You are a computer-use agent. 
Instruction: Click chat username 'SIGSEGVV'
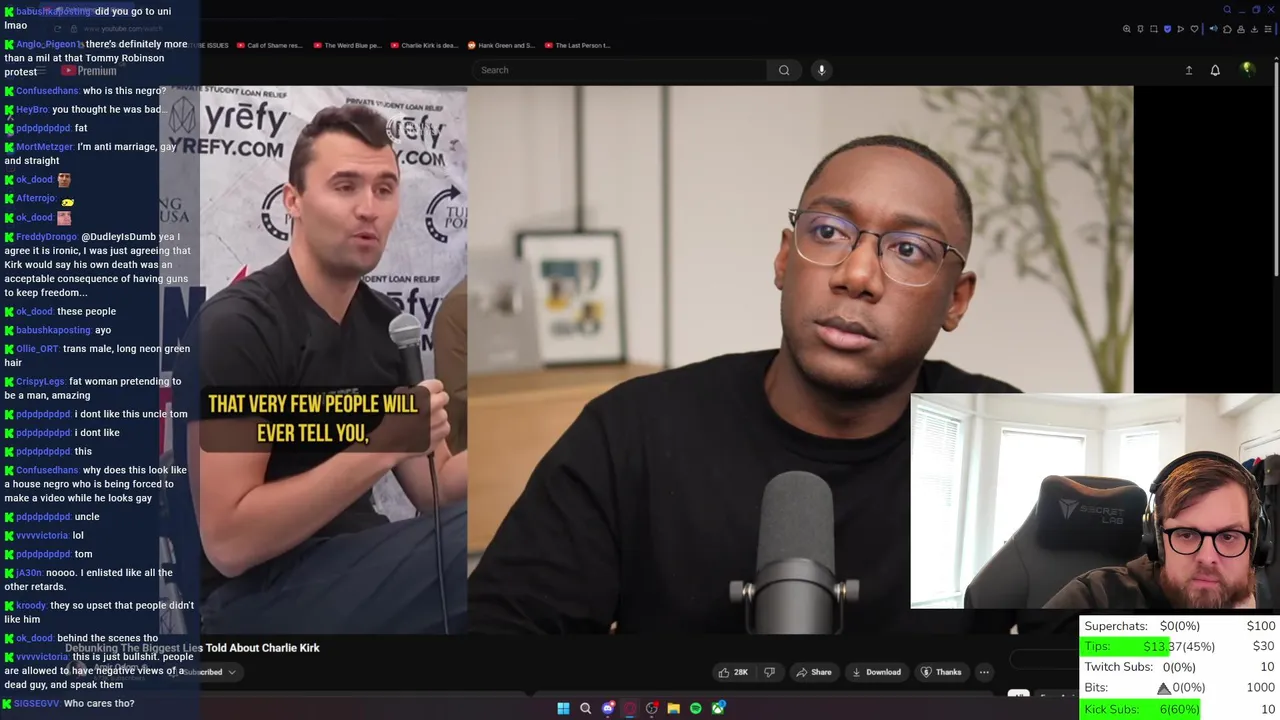coord(38,704)
